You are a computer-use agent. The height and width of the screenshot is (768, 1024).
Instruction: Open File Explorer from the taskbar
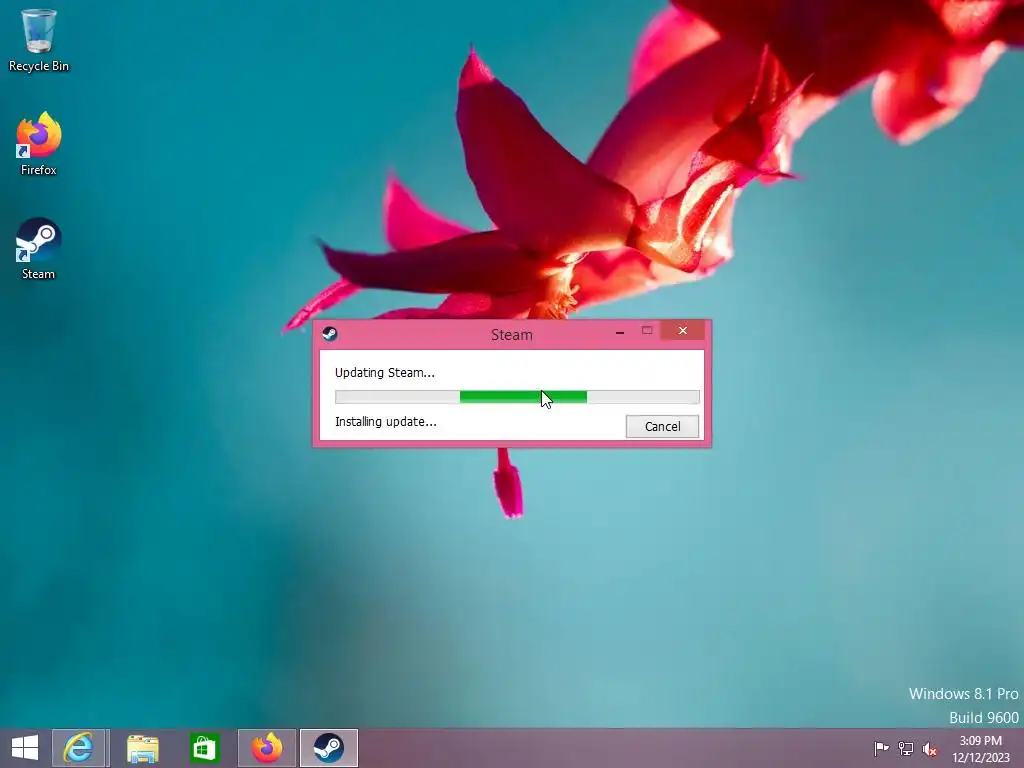click(x=142, y=748)
